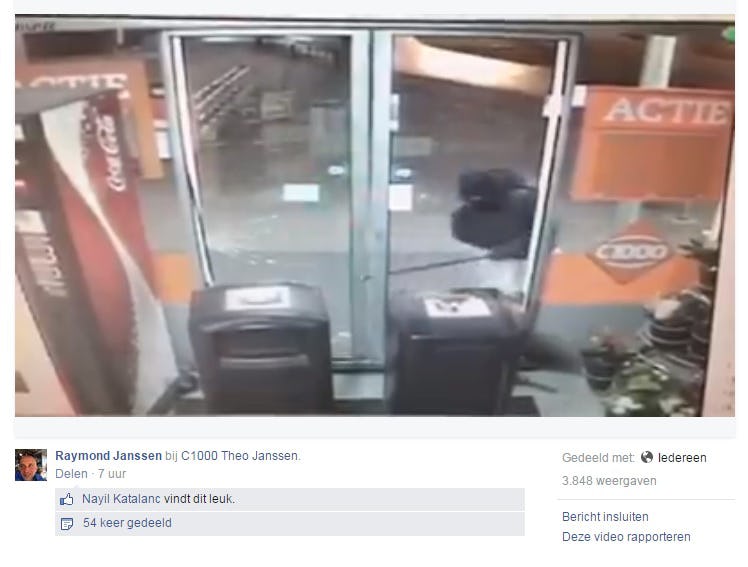Screen dimensions: 748x567
Task: Click the thumbs-up like icon
Action: pos(67,499)
